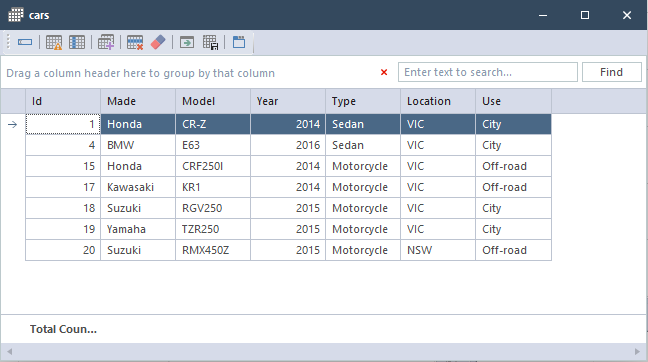The height and width of the screenshot is (362, 648).
Task: Select the 2016 year cell
Action: click(x=288, y=145)
